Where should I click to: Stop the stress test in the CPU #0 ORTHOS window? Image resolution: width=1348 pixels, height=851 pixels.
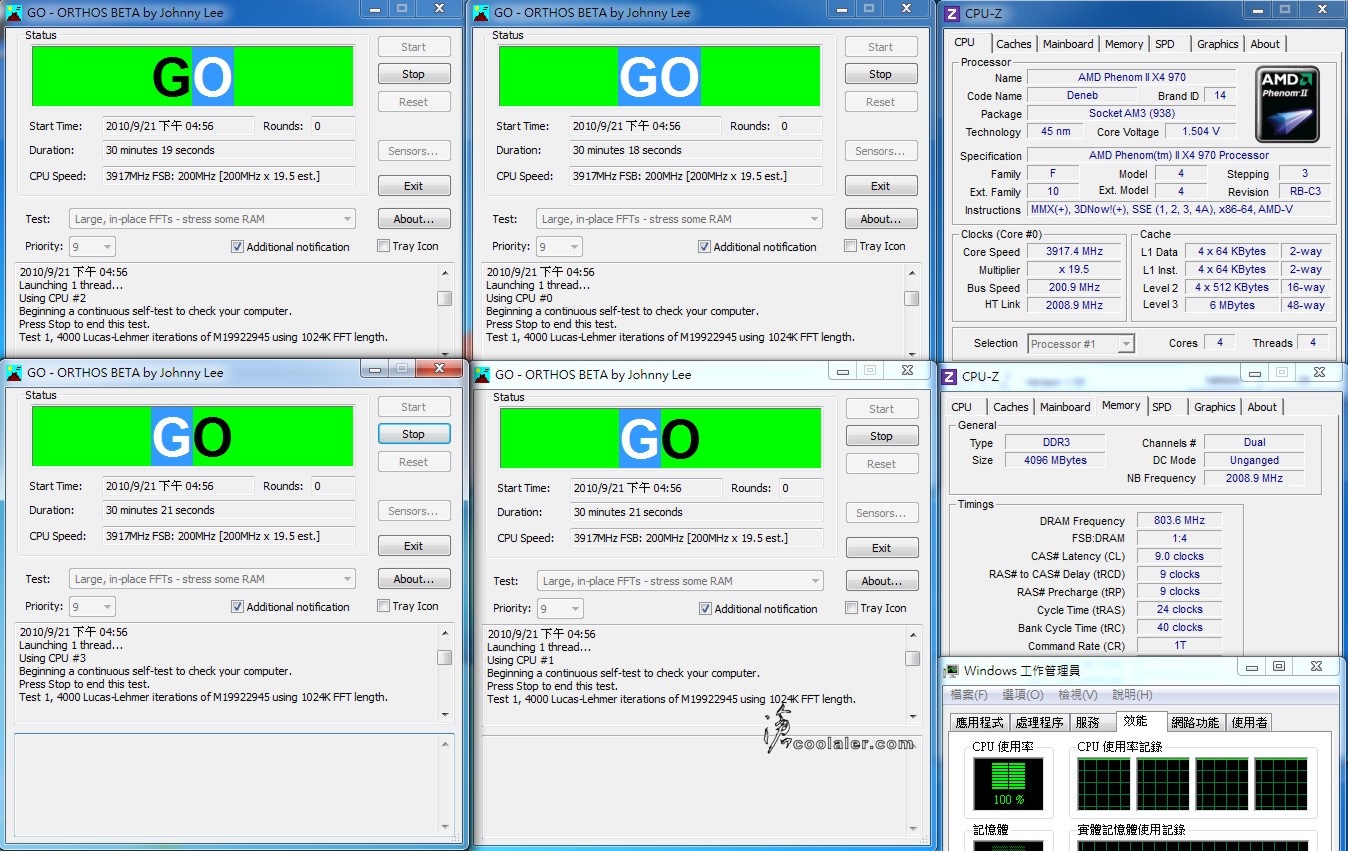[x=881, y=74]
